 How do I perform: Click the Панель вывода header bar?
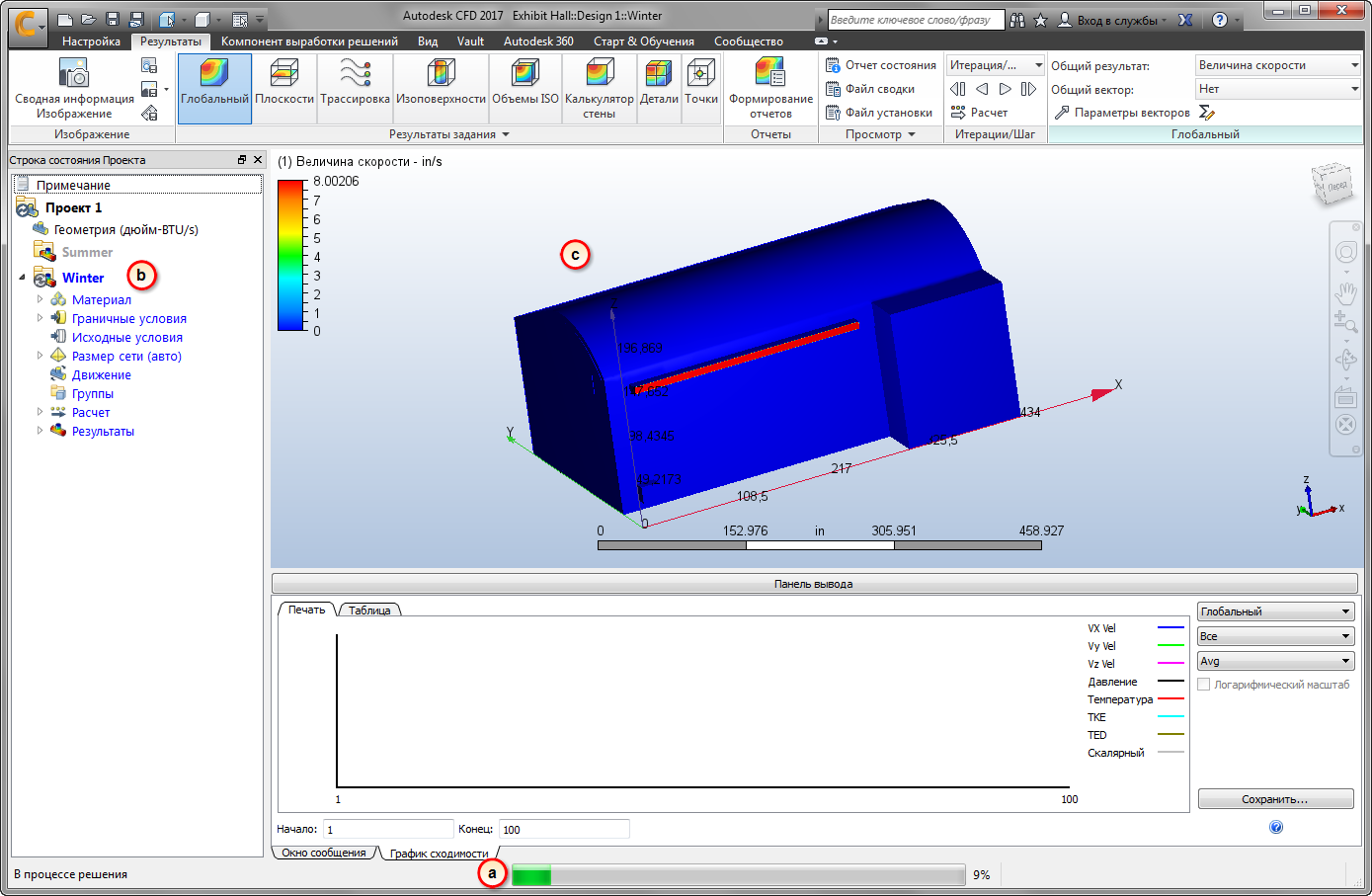[814, 584]
